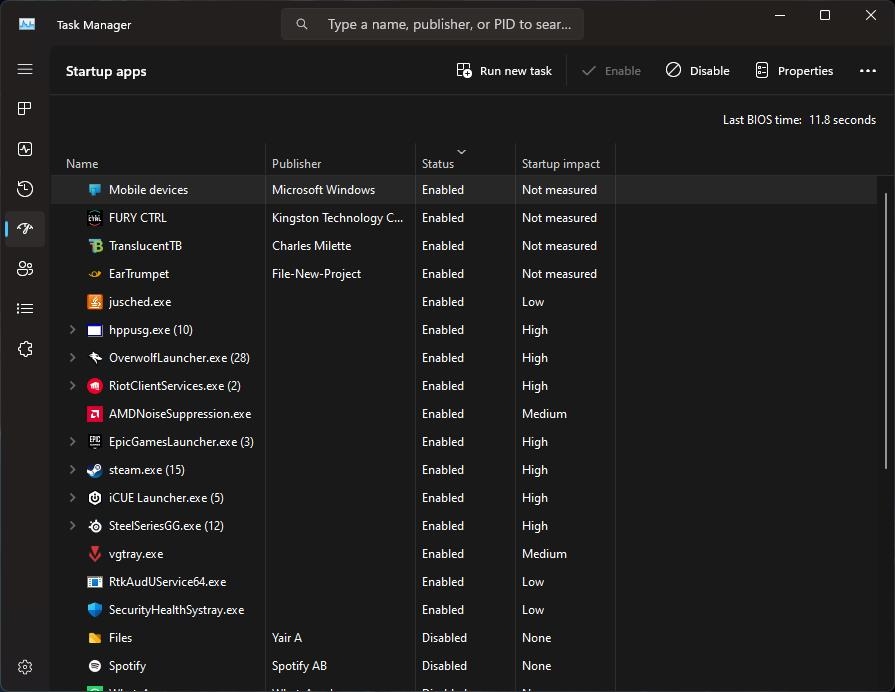This screenshot has height=692, width=895.
Task: Open Users page in sidebar
Action: pos(25,268)
